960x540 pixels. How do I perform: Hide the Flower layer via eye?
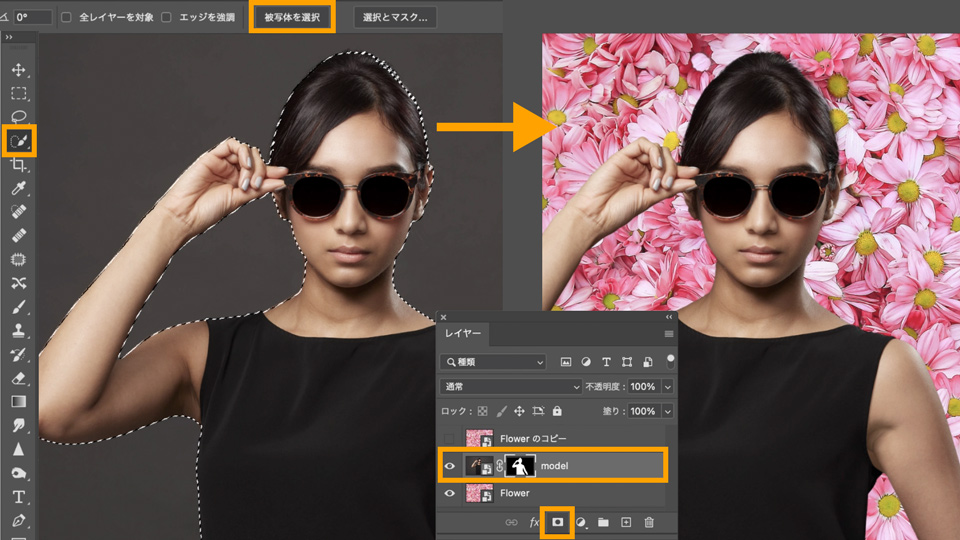pos(449,493)
